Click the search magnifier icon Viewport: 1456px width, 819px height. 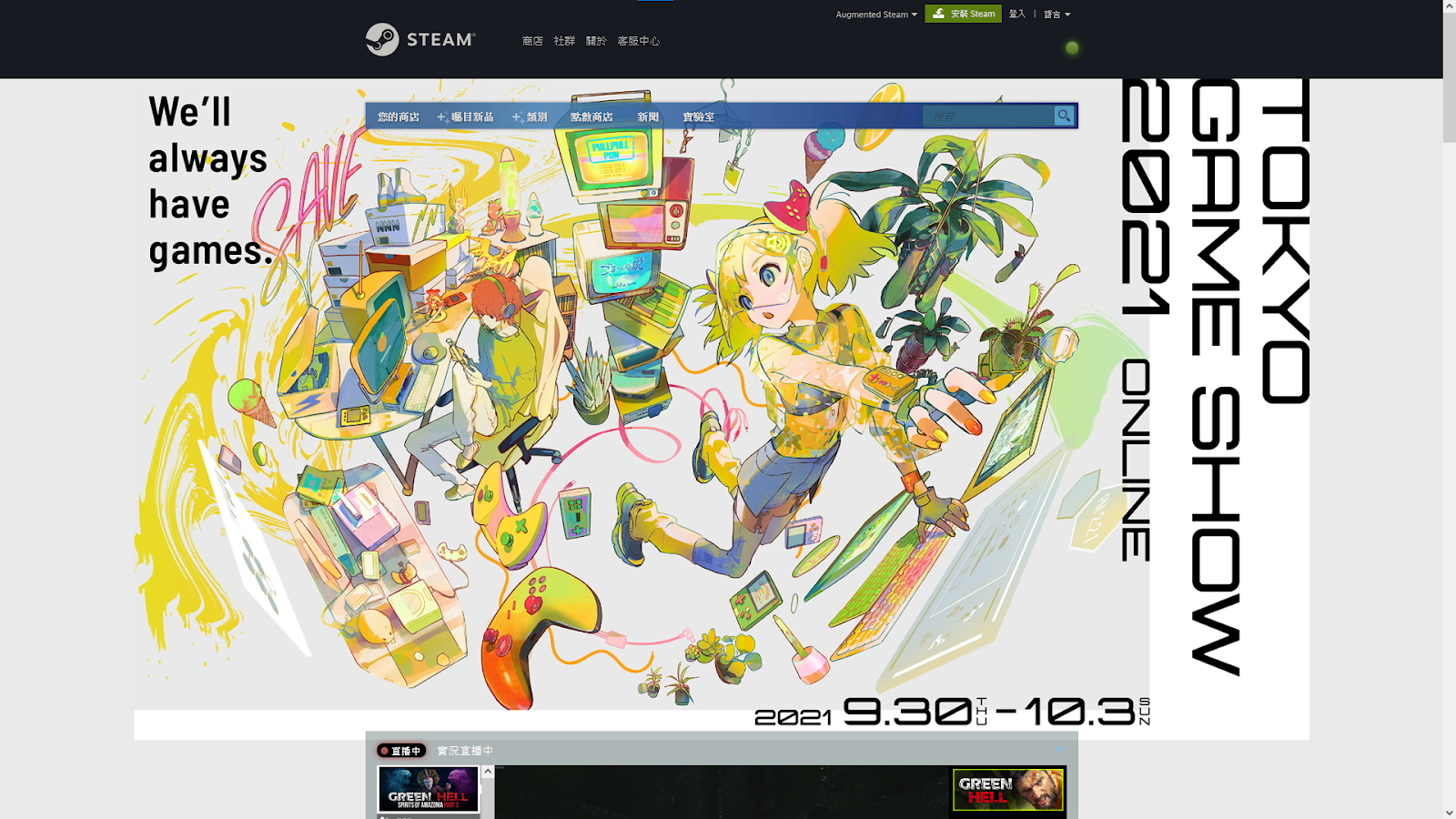(x=1064, y=116)
